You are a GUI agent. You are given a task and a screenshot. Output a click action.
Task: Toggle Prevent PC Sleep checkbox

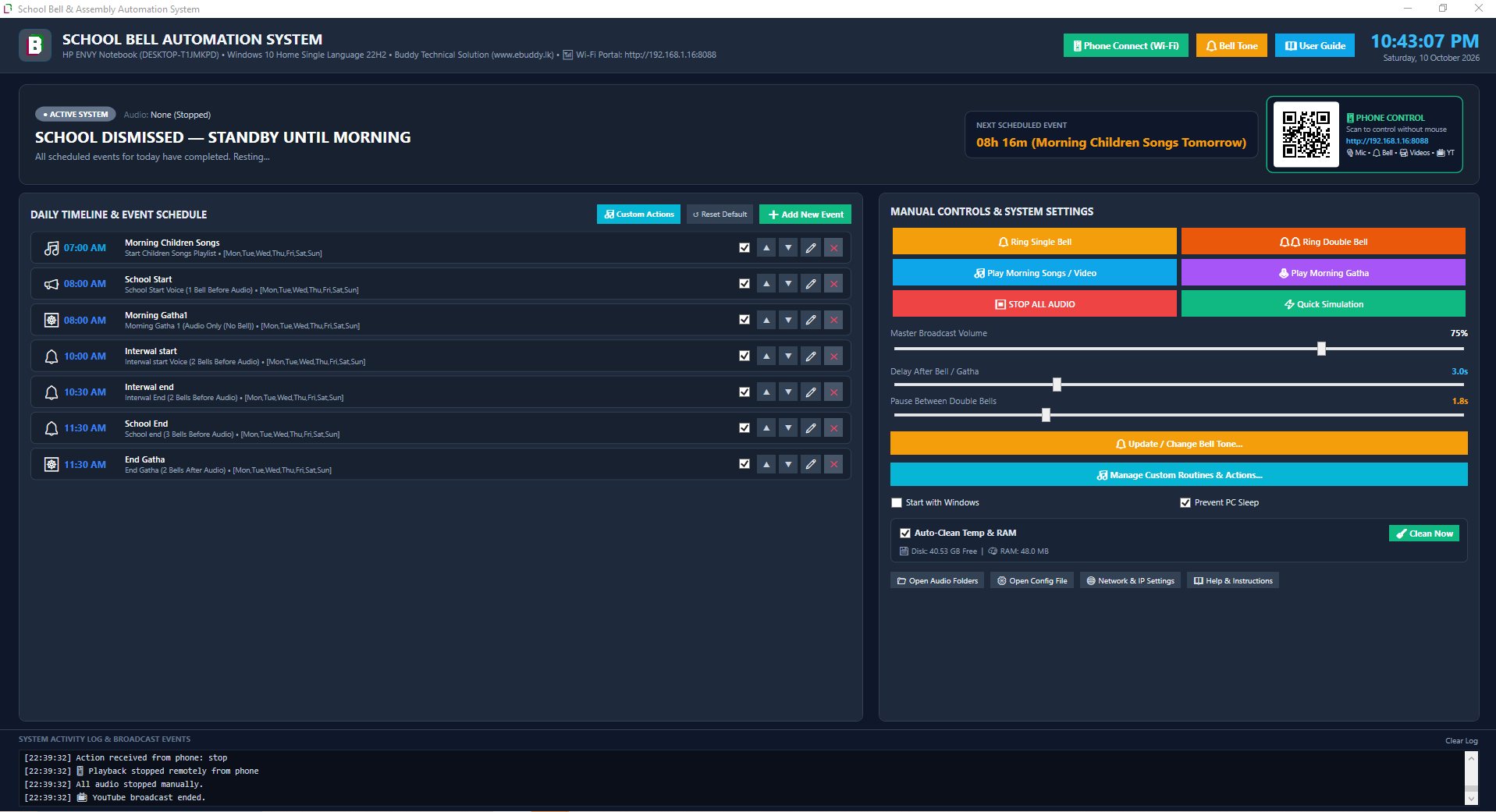click(x=1185, y=503)
